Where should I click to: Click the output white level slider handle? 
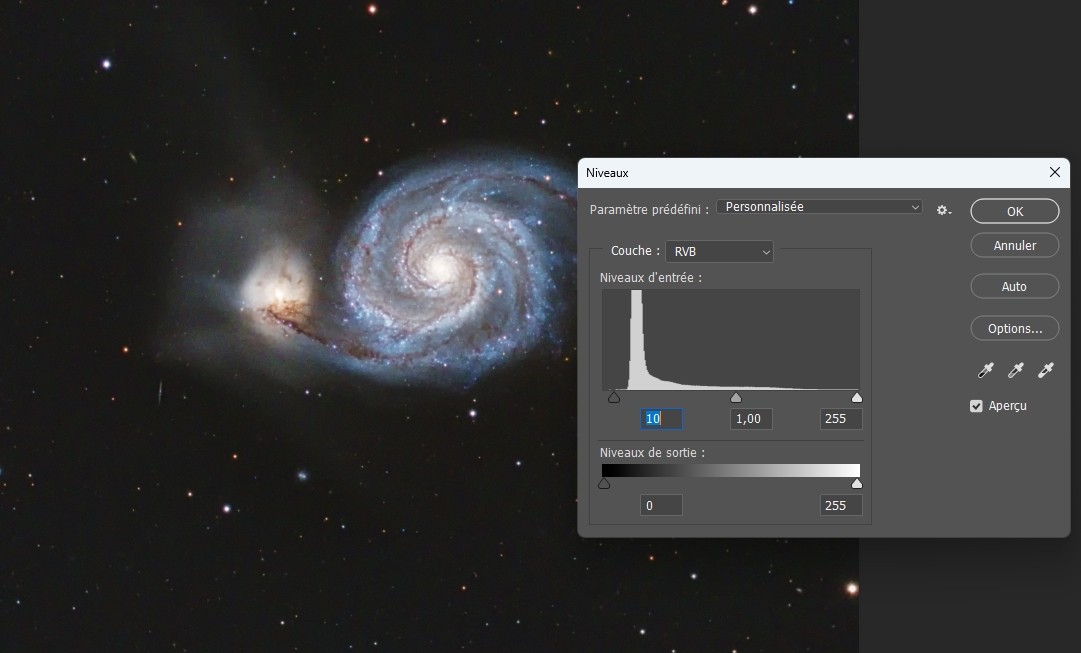coord(857,484)
